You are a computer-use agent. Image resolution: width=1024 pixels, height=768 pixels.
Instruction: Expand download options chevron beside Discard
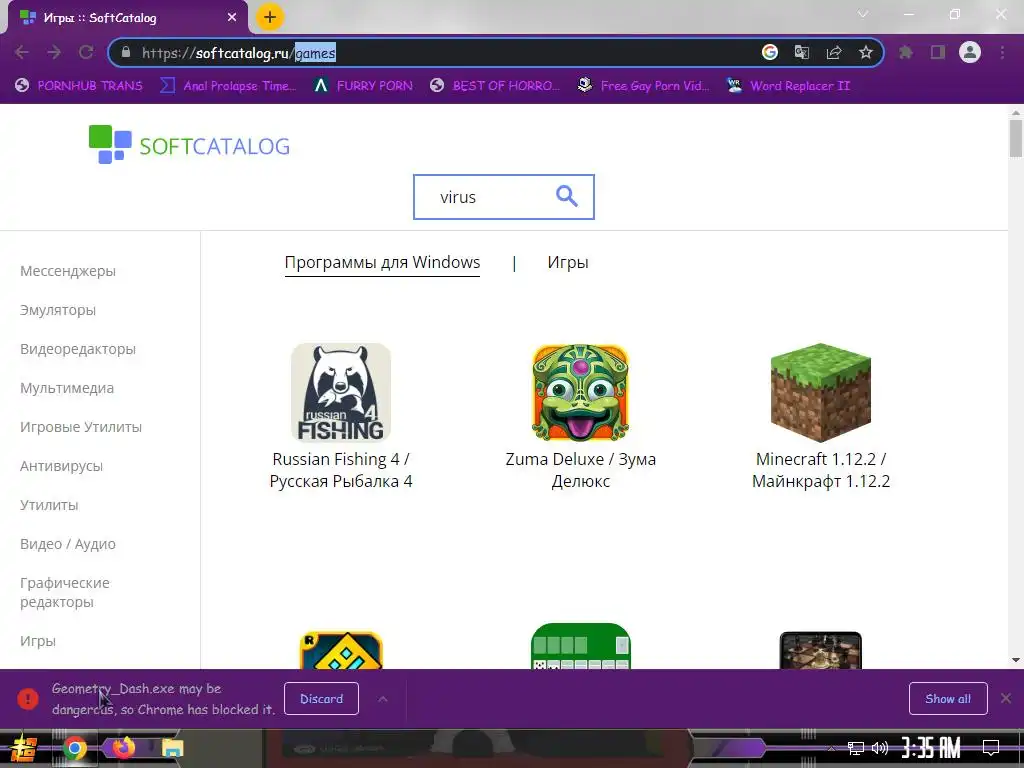tap(383, 699)
